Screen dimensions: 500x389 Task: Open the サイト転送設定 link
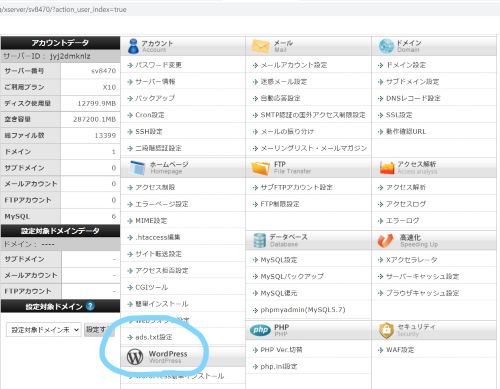pos(158,254)
